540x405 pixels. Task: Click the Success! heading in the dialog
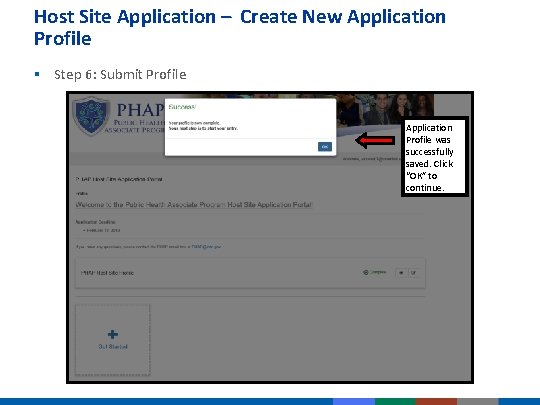[182, 107]
